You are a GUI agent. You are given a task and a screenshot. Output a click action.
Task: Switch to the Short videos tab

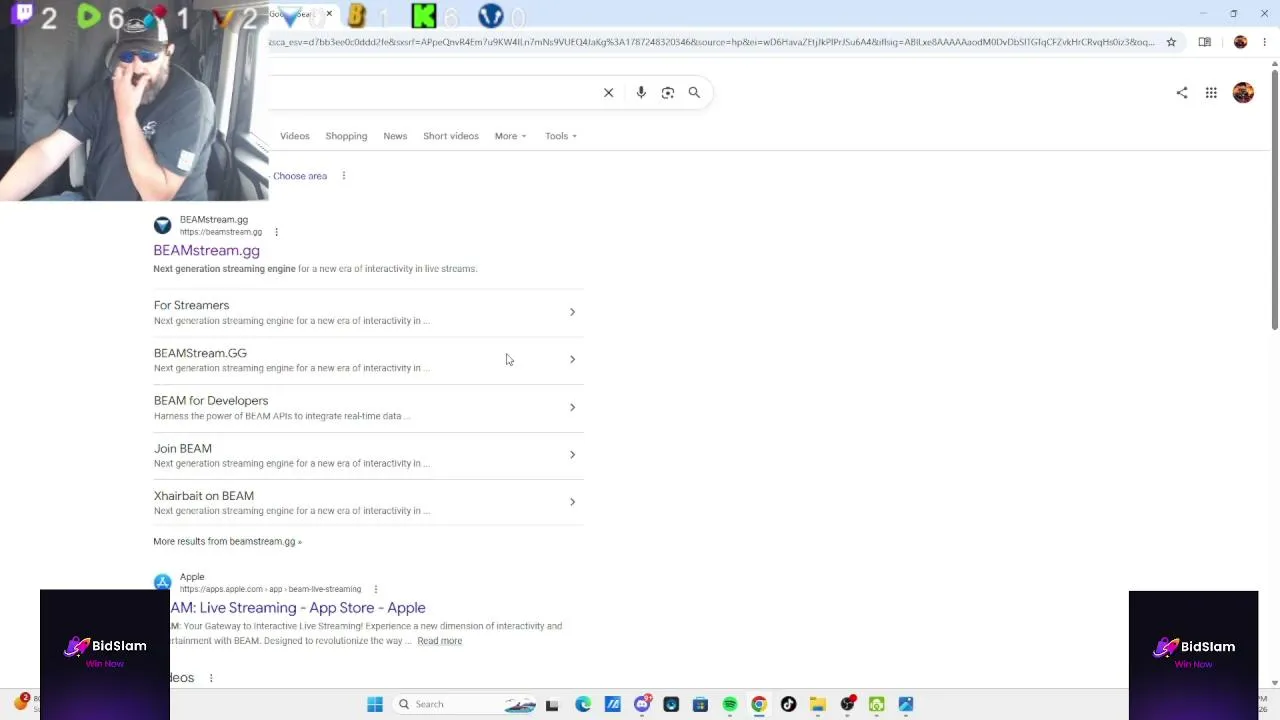pyautogui.click(x=451, y=136)
